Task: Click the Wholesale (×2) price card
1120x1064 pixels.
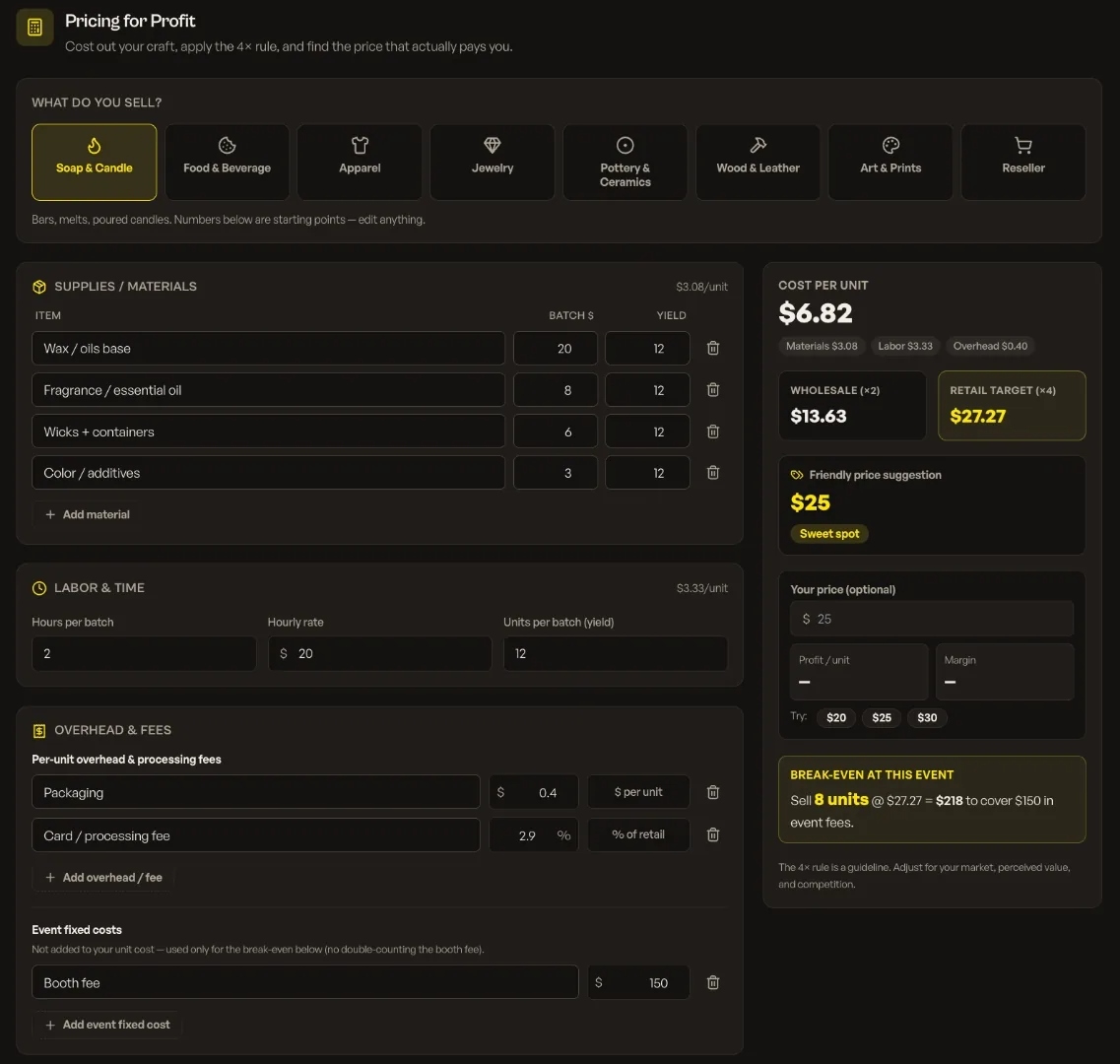Action: pos(852,405)
